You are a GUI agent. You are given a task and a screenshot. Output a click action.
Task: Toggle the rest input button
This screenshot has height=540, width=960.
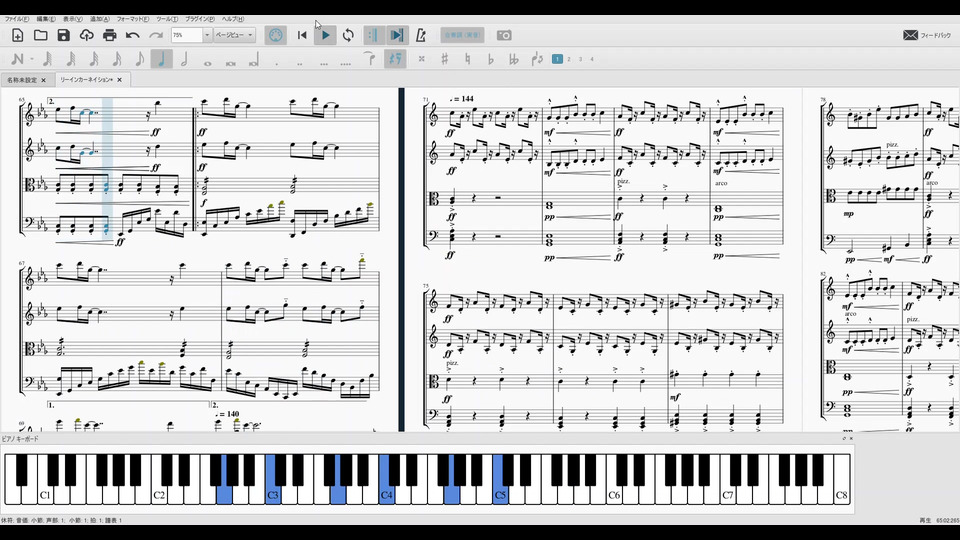[395, 59]
